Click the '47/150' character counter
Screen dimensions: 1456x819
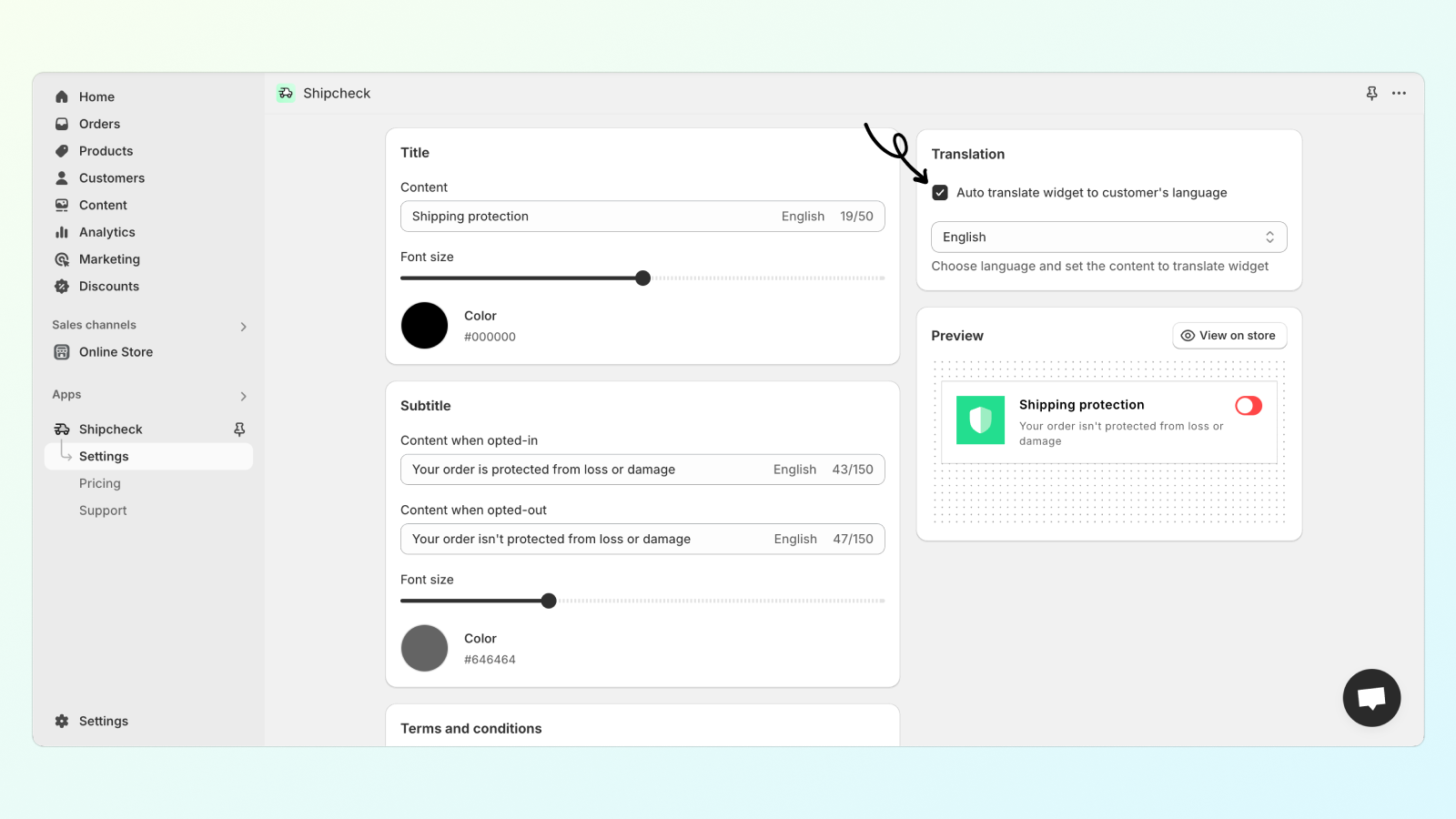pos(853,540)
